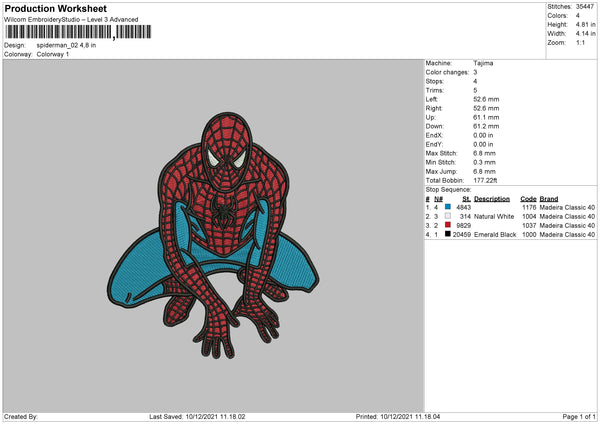Viewport: 600px width, 424px height.
Task: Click the Min Stitch value 0.3 mm
Action: tap(484, 163)
